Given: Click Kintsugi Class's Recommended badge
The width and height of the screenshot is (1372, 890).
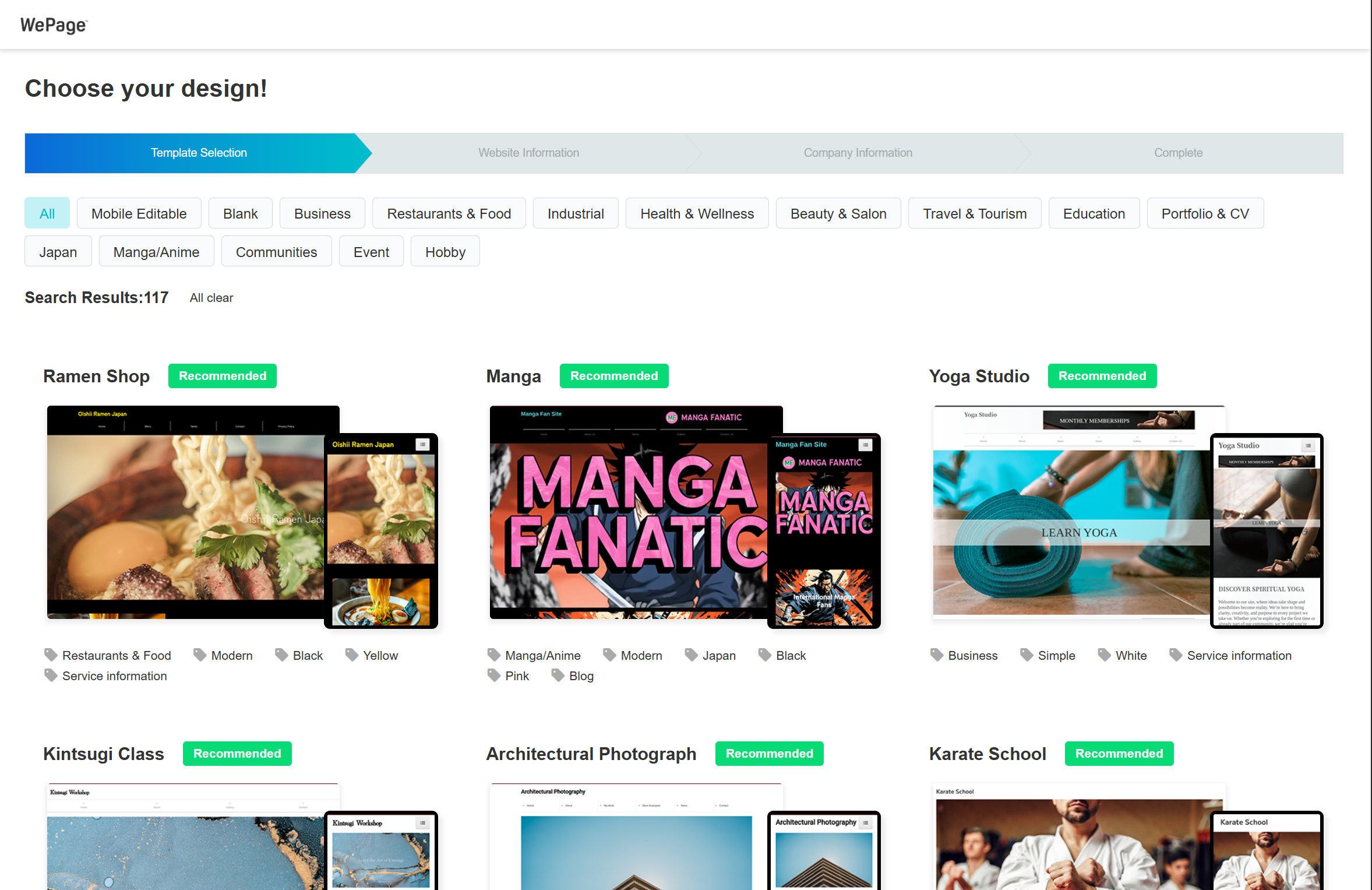Looking at the screenshot, I should 237,754.
